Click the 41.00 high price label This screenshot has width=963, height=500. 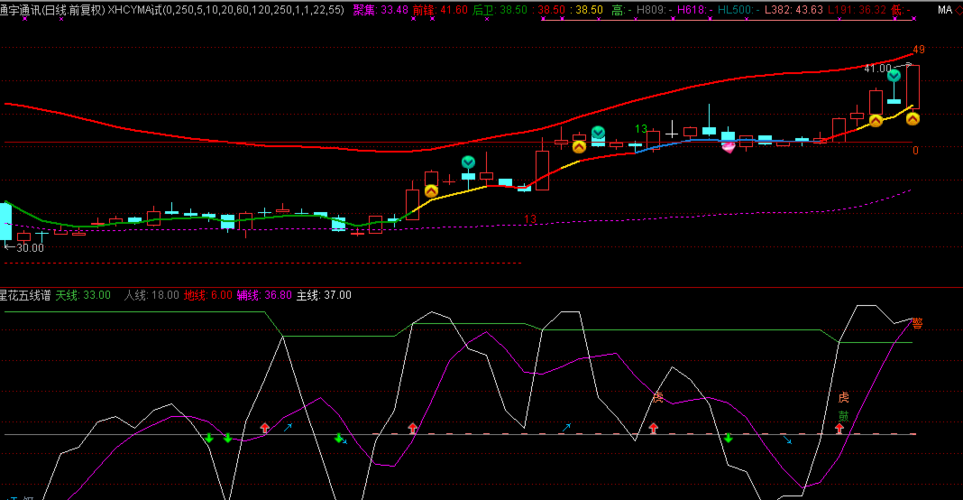877,68
